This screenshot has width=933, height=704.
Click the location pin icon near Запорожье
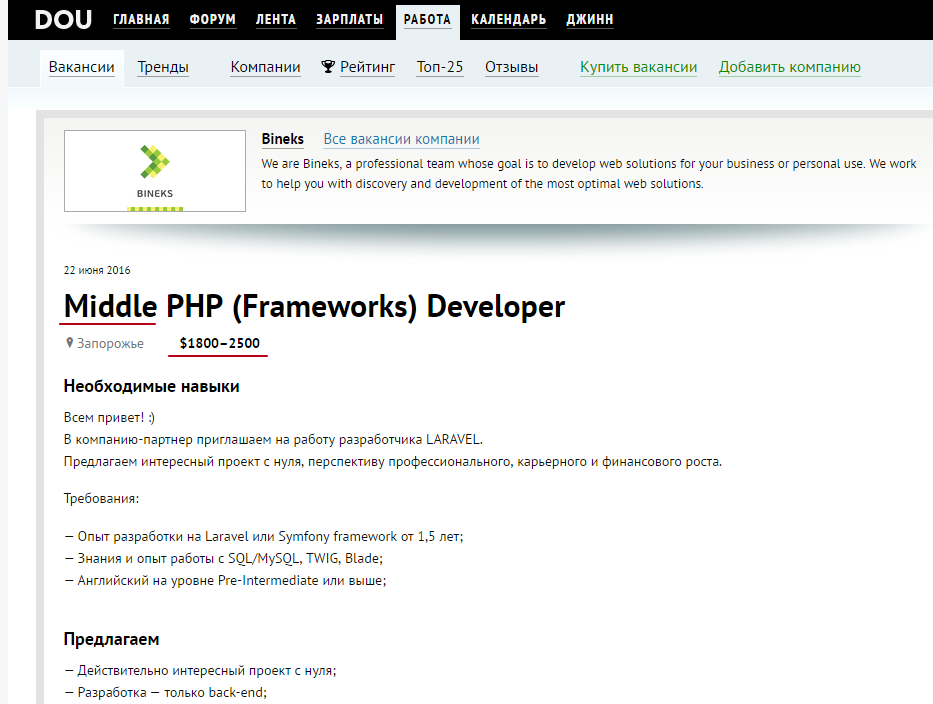click(70, 343)
